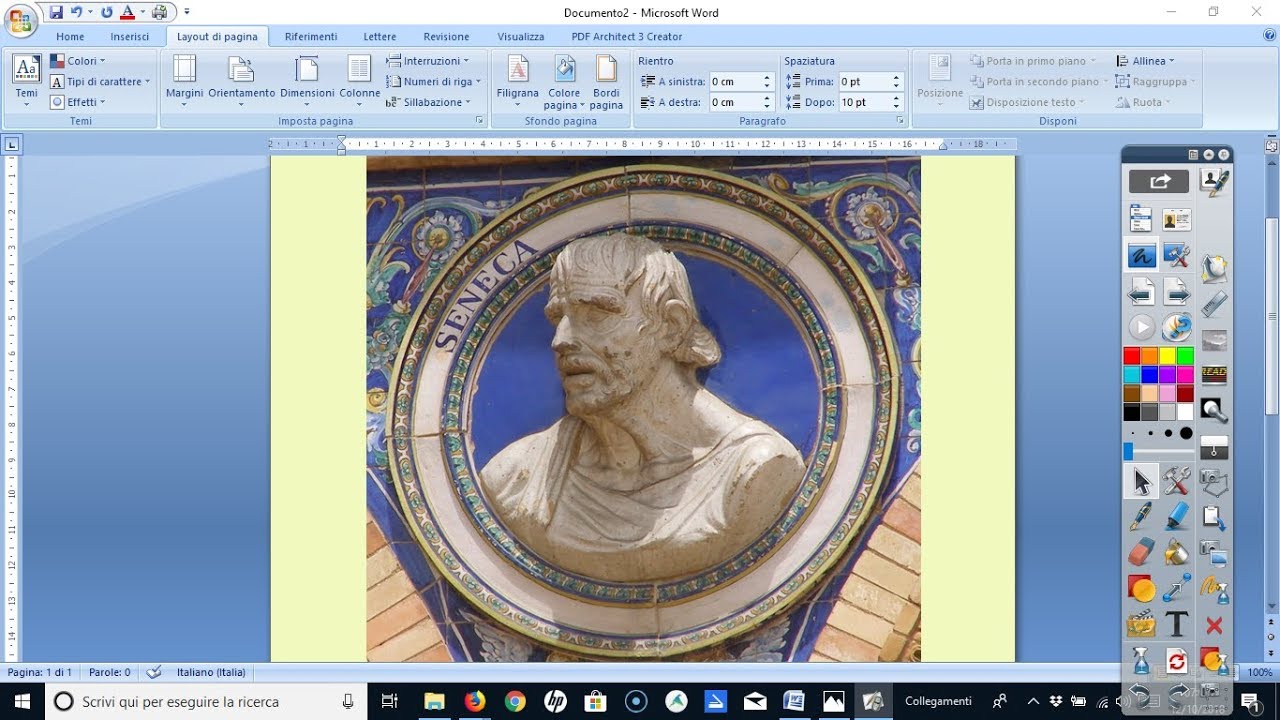Increase the Dopo spacing after value
Image resolution: width=1280 pixels, height=720 pixels.
click(x=896, y=98)
